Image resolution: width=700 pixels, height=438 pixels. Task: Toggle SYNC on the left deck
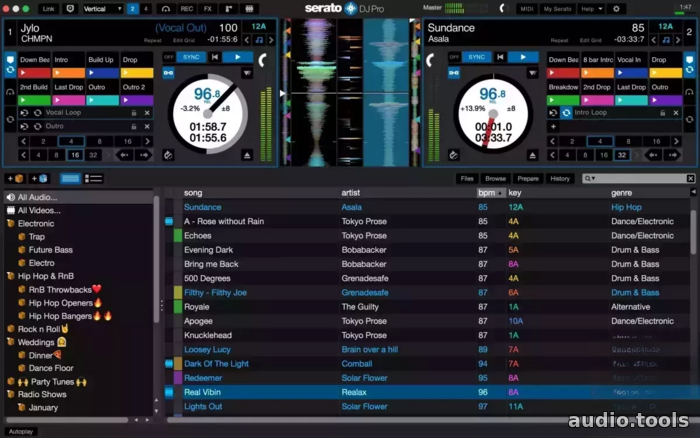(191, 57)
